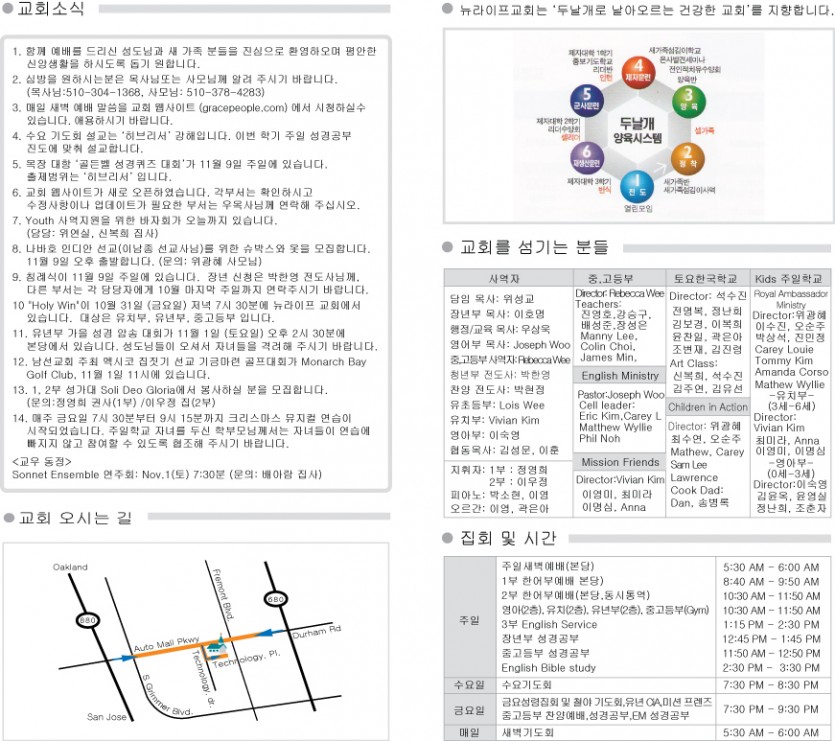The height and width of the screenshot is (741, 835).
Task: Click the name Colin Choi in teachers list
Action: 606,346
